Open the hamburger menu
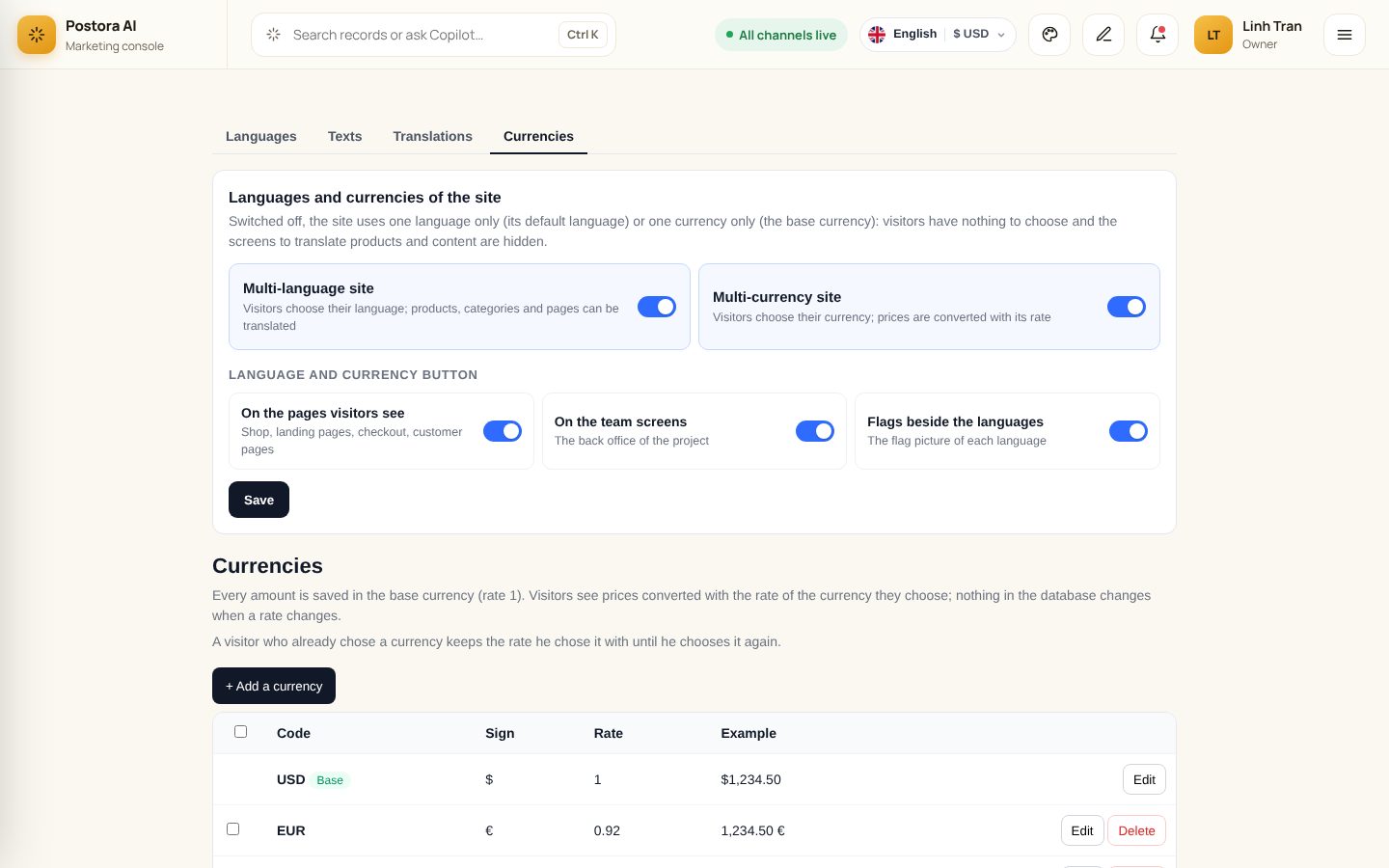This screenshot has height=868, width=1389. pos(1345,35)
